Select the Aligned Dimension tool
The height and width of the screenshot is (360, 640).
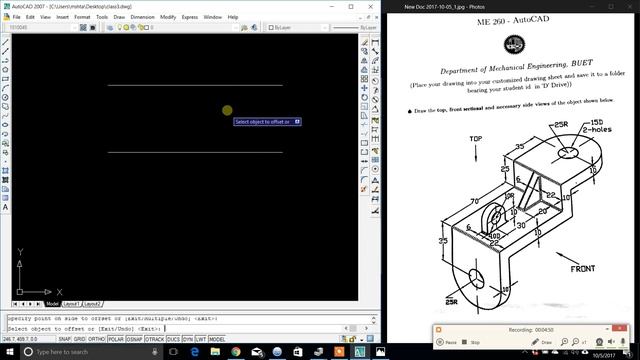375,51
